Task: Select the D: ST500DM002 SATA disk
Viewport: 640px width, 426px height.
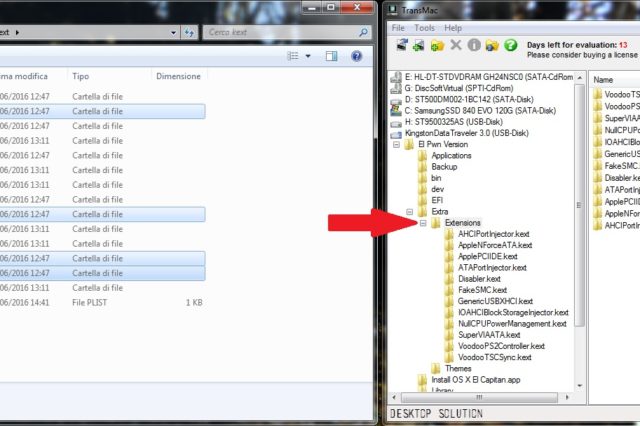Action: tap(469, 100)
